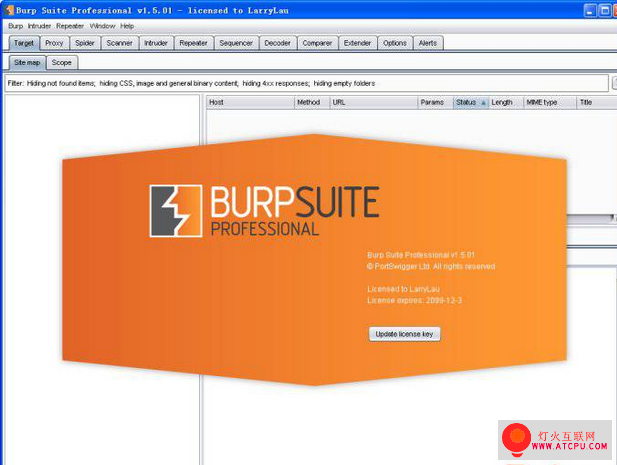
Task: Click 'Licensed to LarryLau' text
Action: 403,289
